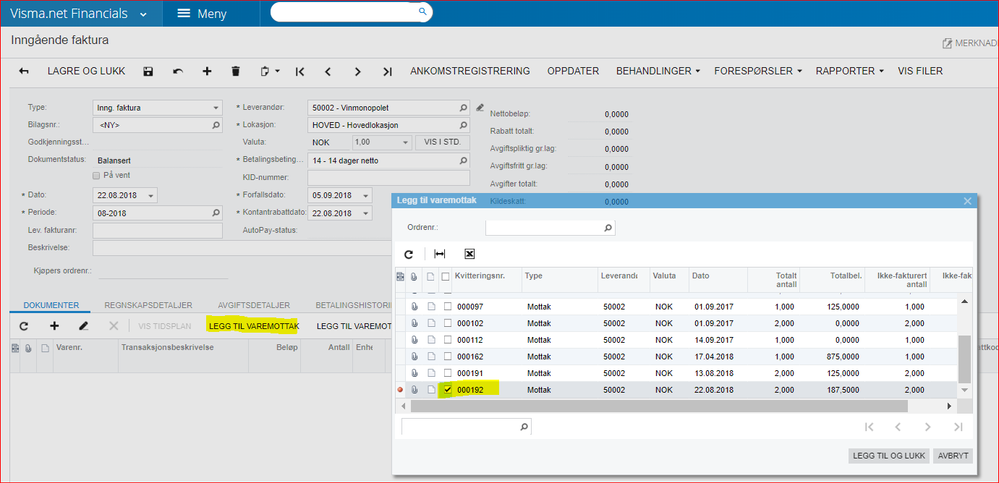Open Periode lookup magnifier
Viewport: 999px width, 483px height.
coord(216,213)
